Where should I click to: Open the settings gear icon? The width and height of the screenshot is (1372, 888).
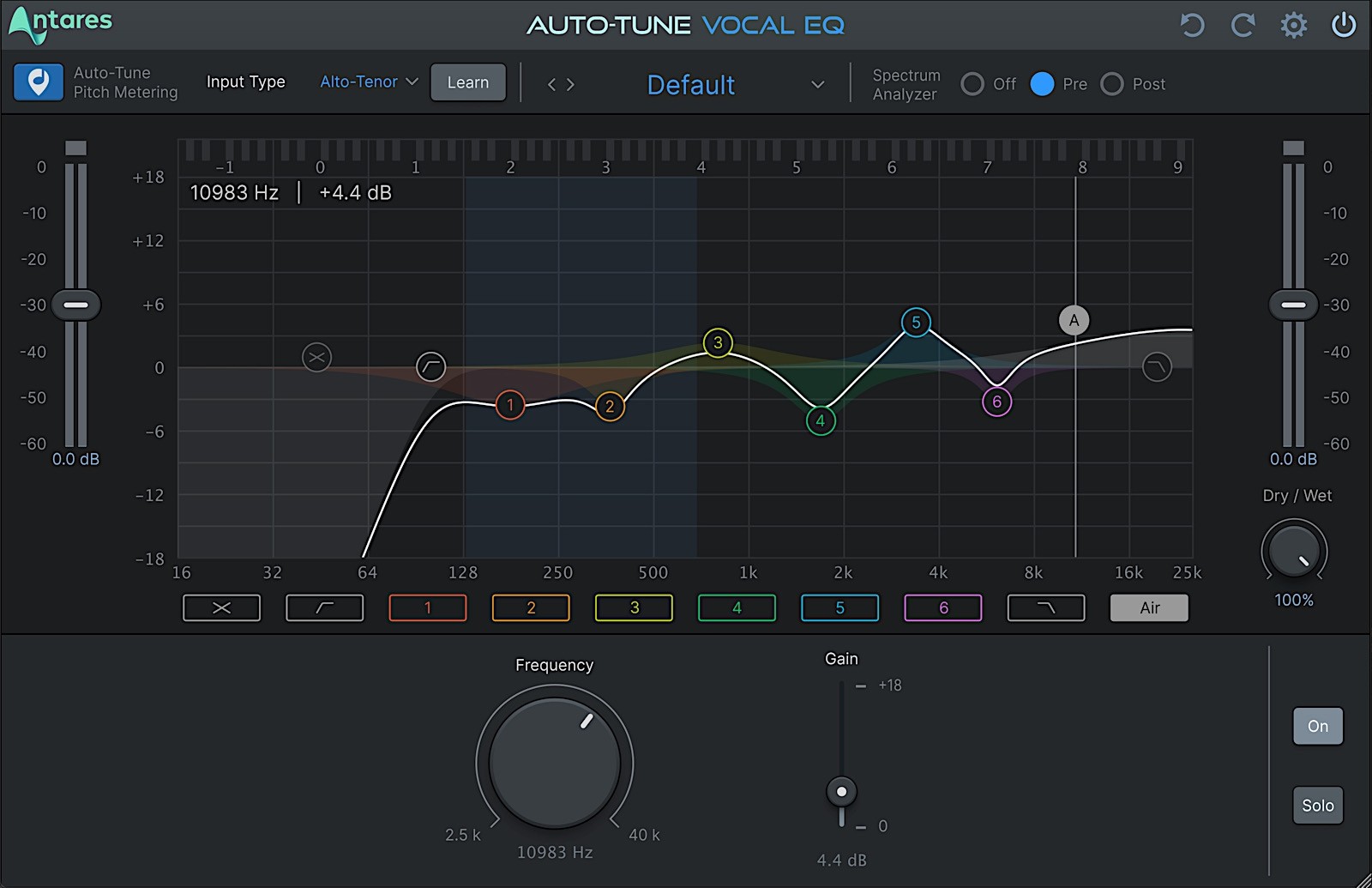(x=1293, y=25)
